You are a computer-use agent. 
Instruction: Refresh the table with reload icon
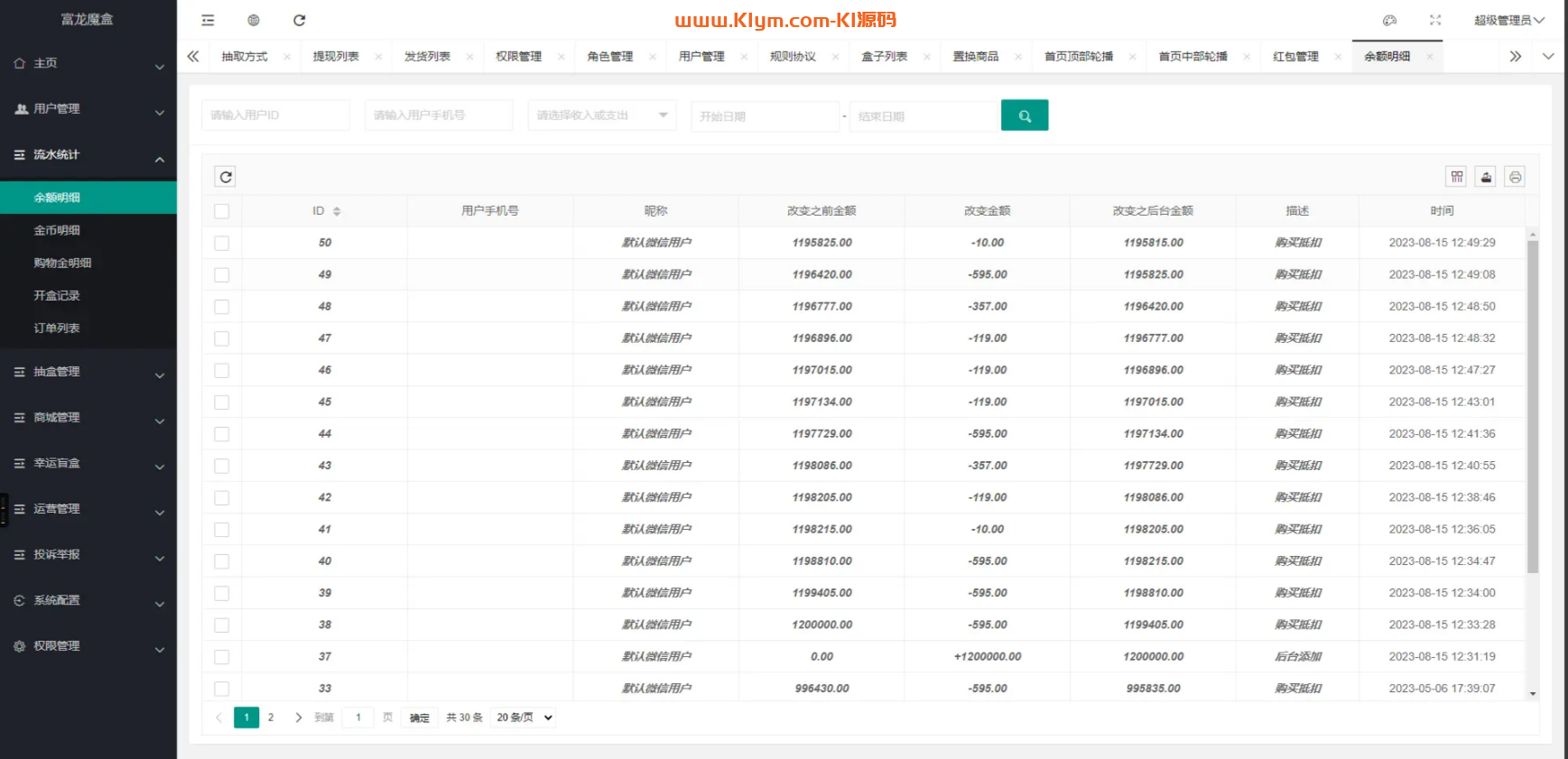[x=226, y=177]
